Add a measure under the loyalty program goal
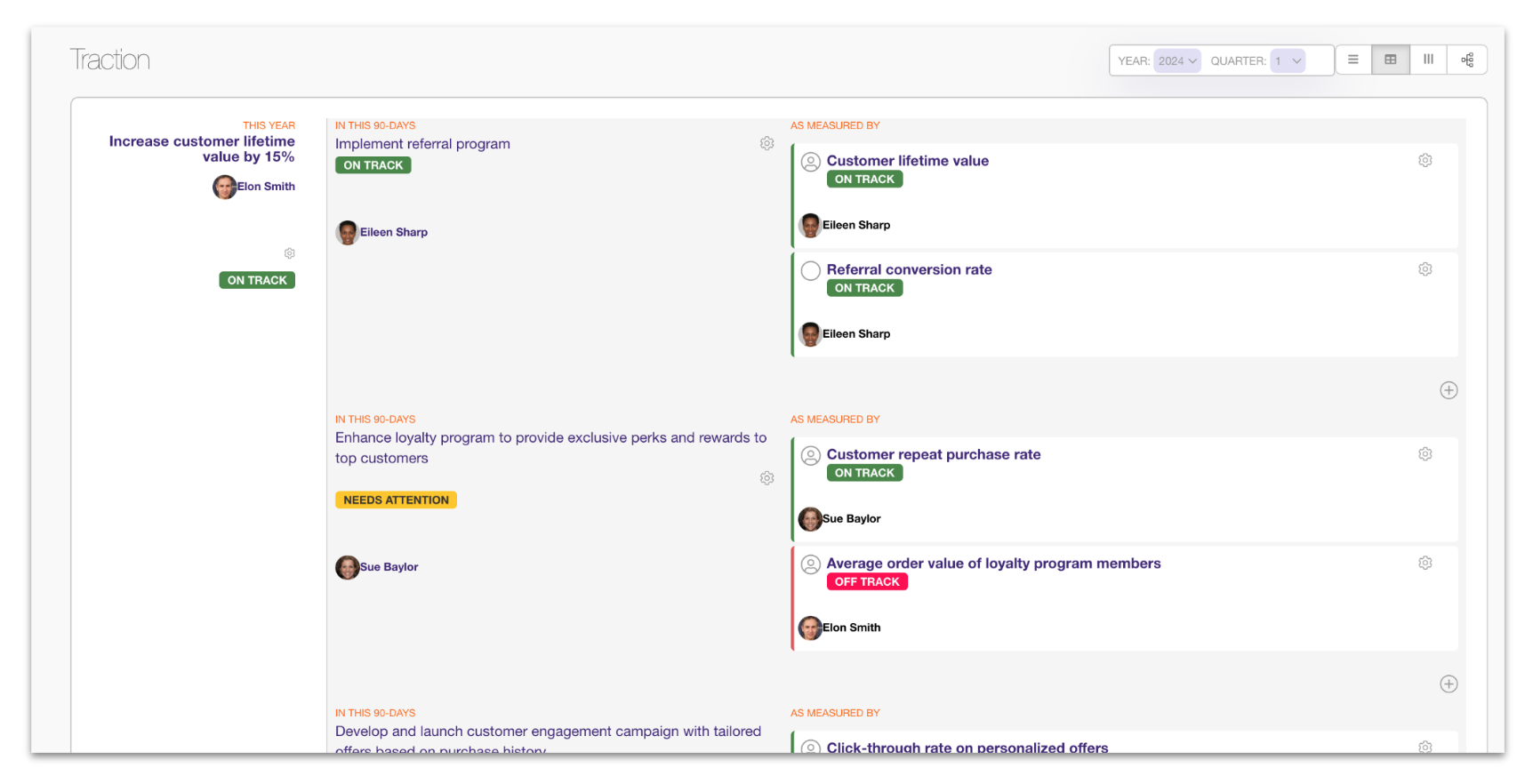The image size is (1533, 784). click(x=1449, y=684)
